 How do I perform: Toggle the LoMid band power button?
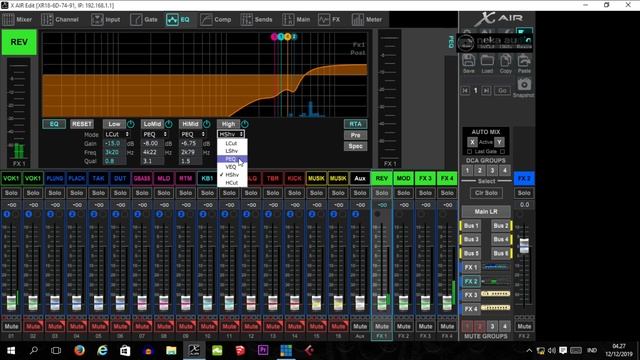point(169,124)
